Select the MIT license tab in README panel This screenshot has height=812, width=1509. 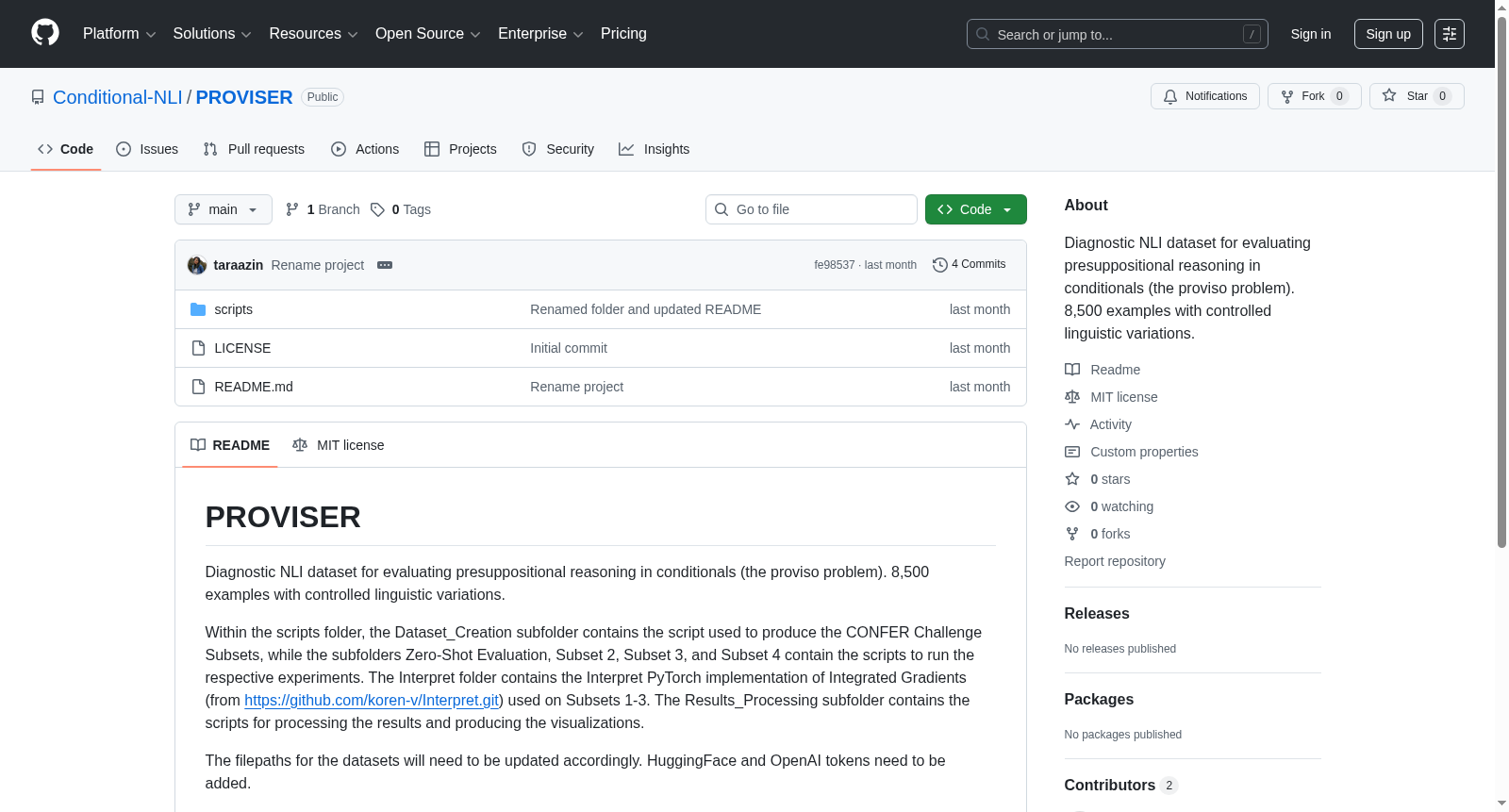[339, 445]
